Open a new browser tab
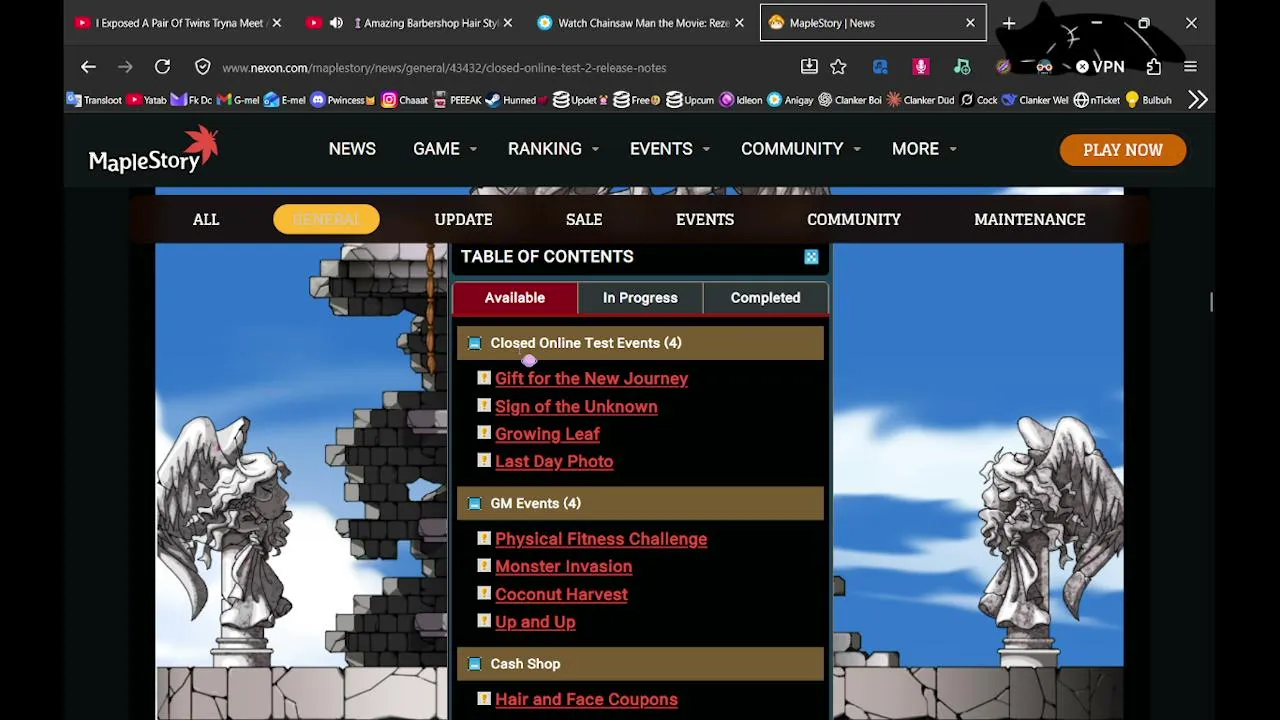 coord(1009,23)
